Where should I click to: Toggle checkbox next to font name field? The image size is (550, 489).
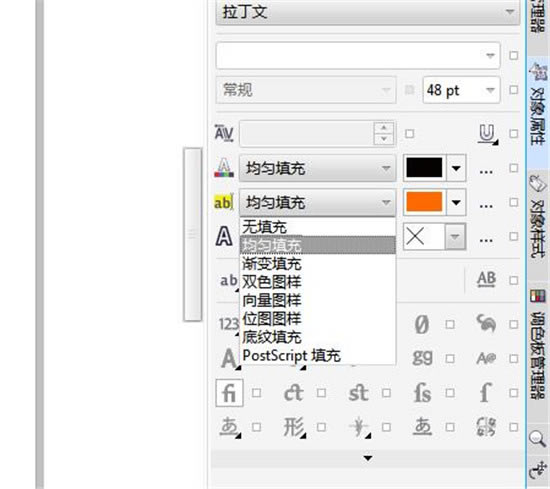pos(514,55)
